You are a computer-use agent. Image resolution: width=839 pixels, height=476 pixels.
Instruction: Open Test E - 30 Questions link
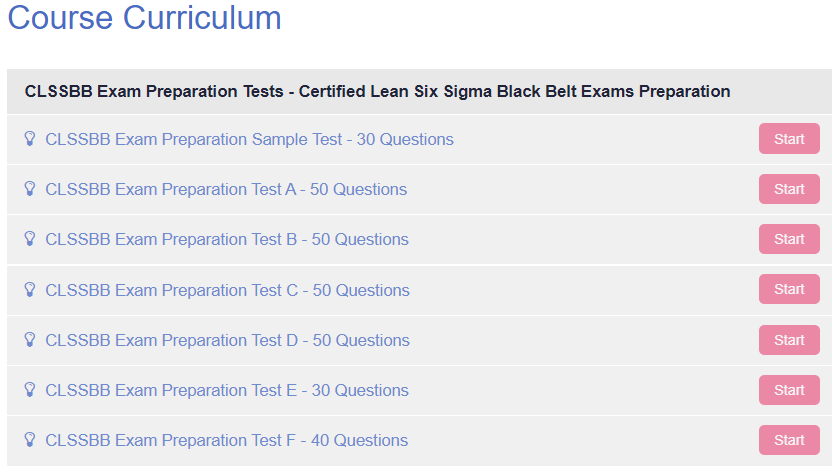(x=227, y=390)
